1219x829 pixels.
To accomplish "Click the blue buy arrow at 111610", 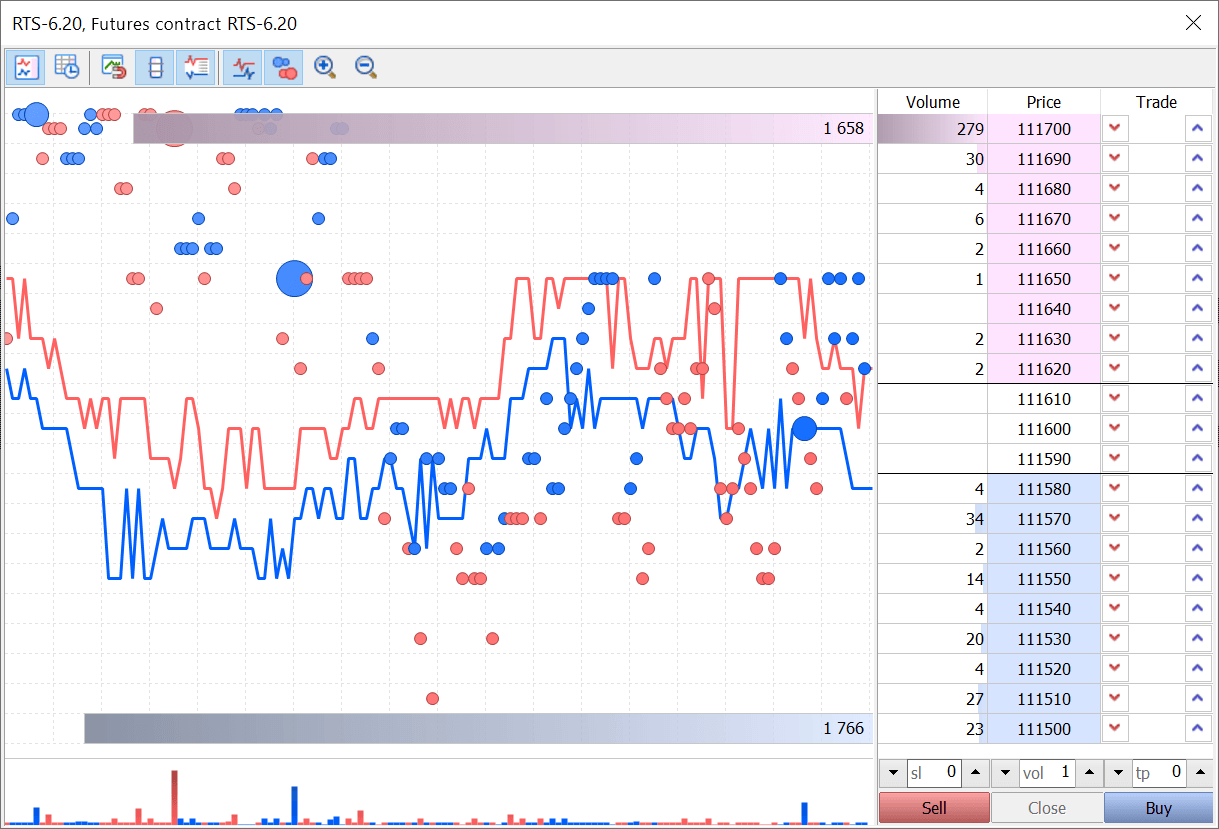I will (1197, 399).
